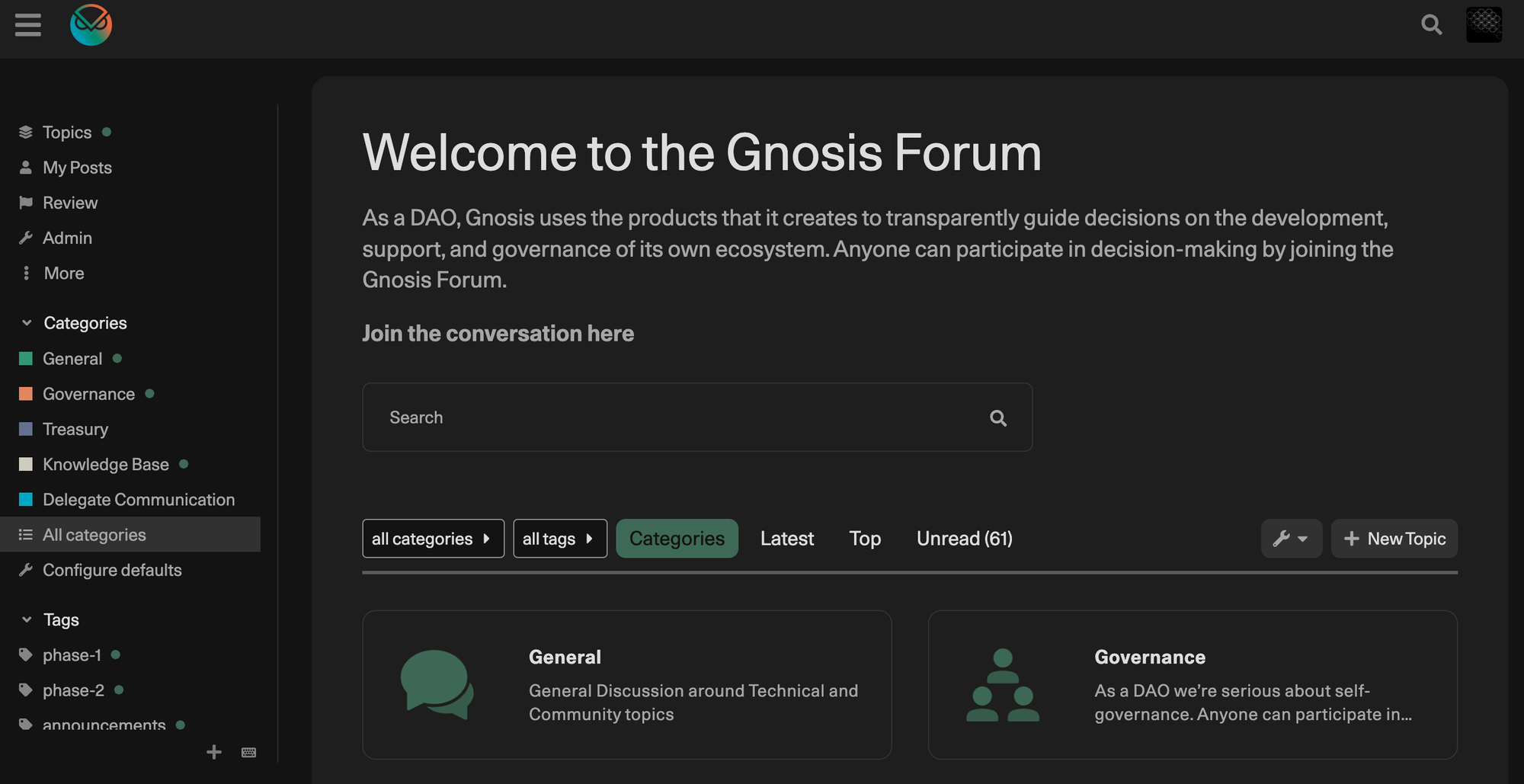1524x784 pixels.
Task: Open the all tags dropdown
Action: (560, 539)
